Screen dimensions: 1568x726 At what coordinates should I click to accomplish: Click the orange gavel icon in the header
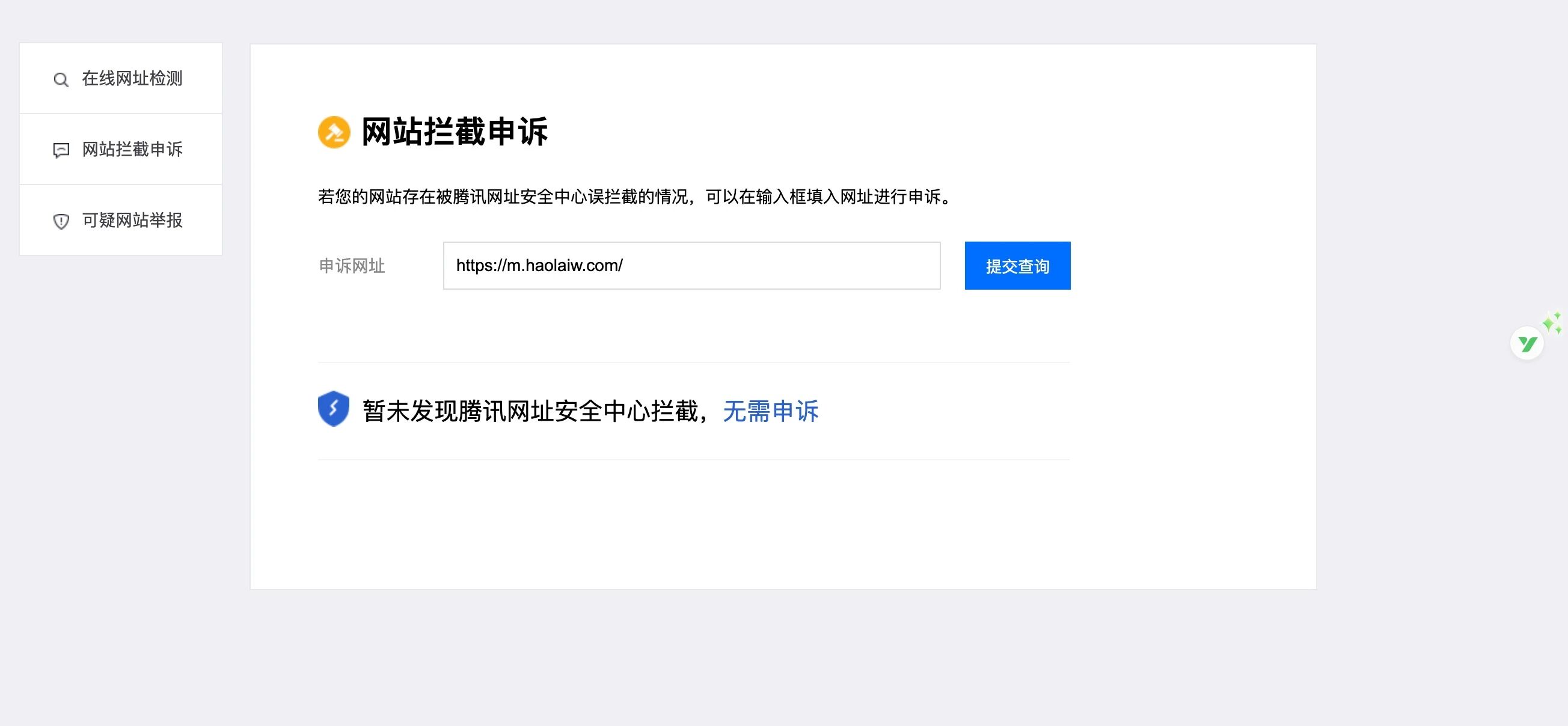(334, 132)
